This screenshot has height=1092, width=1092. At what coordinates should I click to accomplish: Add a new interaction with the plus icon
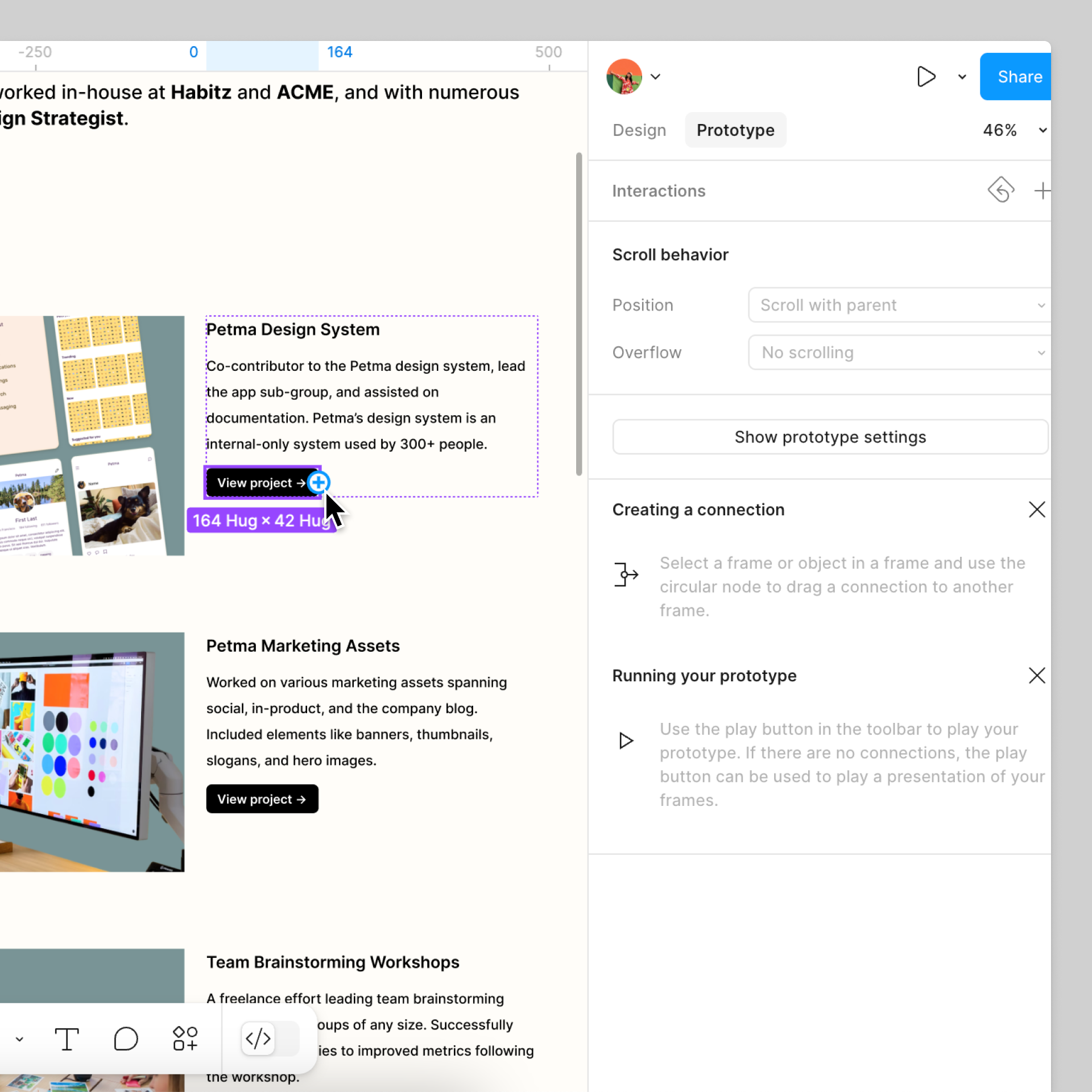pyautogui.click(x=1042, y=191)
